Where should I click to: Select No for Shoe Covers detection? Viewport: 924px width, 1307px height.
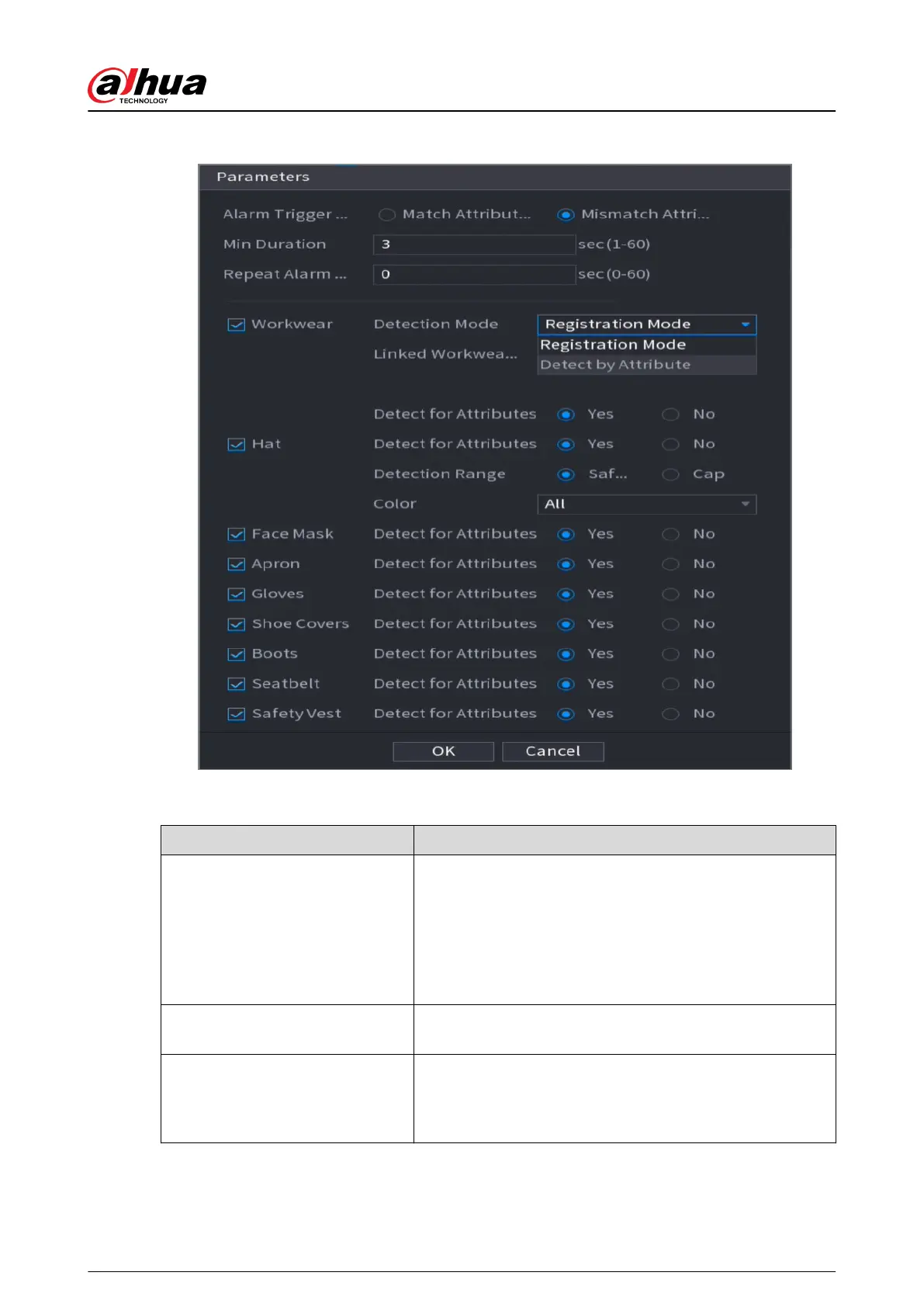670,625
